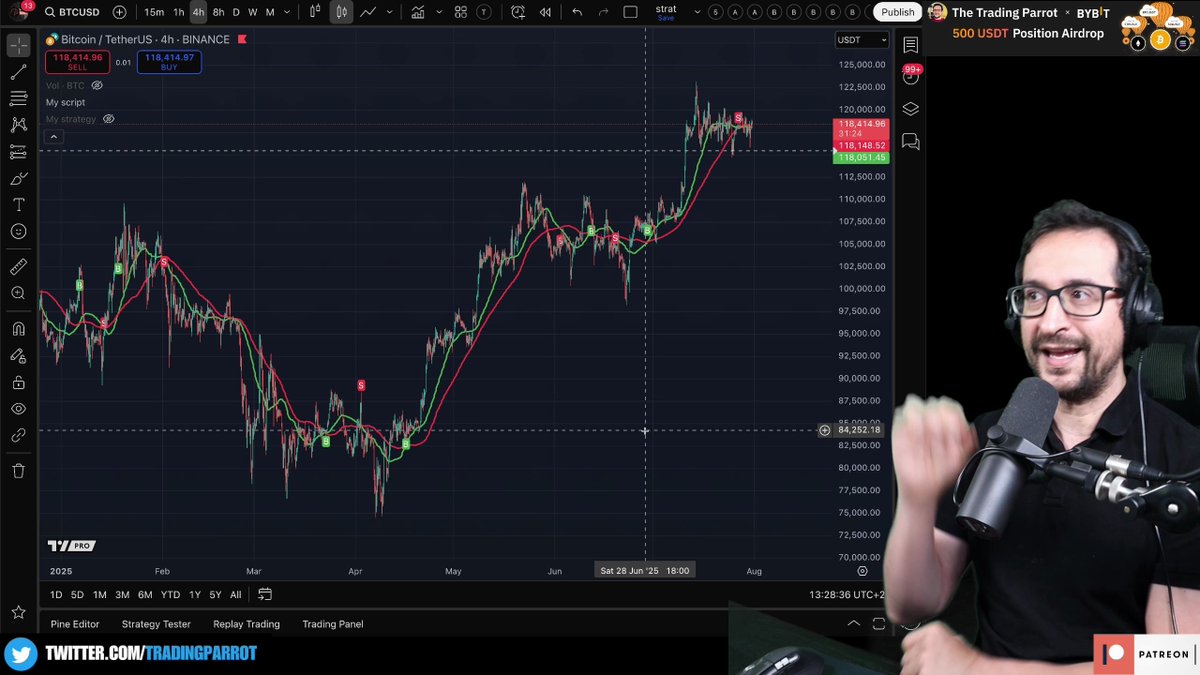This screenshot has width=1200, height=675.
Task: Select the Text annotation tool
Action: pos(18,204)
